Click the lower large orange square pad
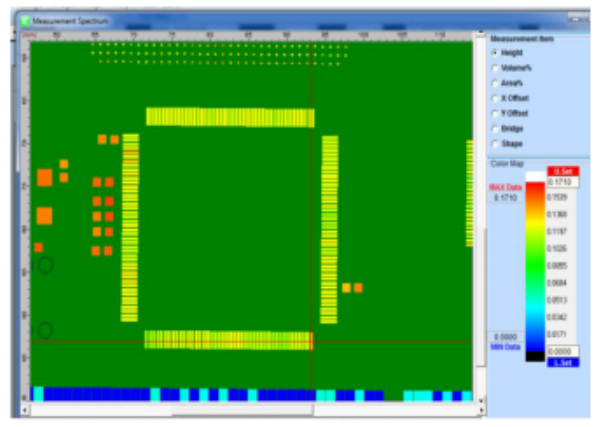The image size is (608, 427). click(45, 216)
